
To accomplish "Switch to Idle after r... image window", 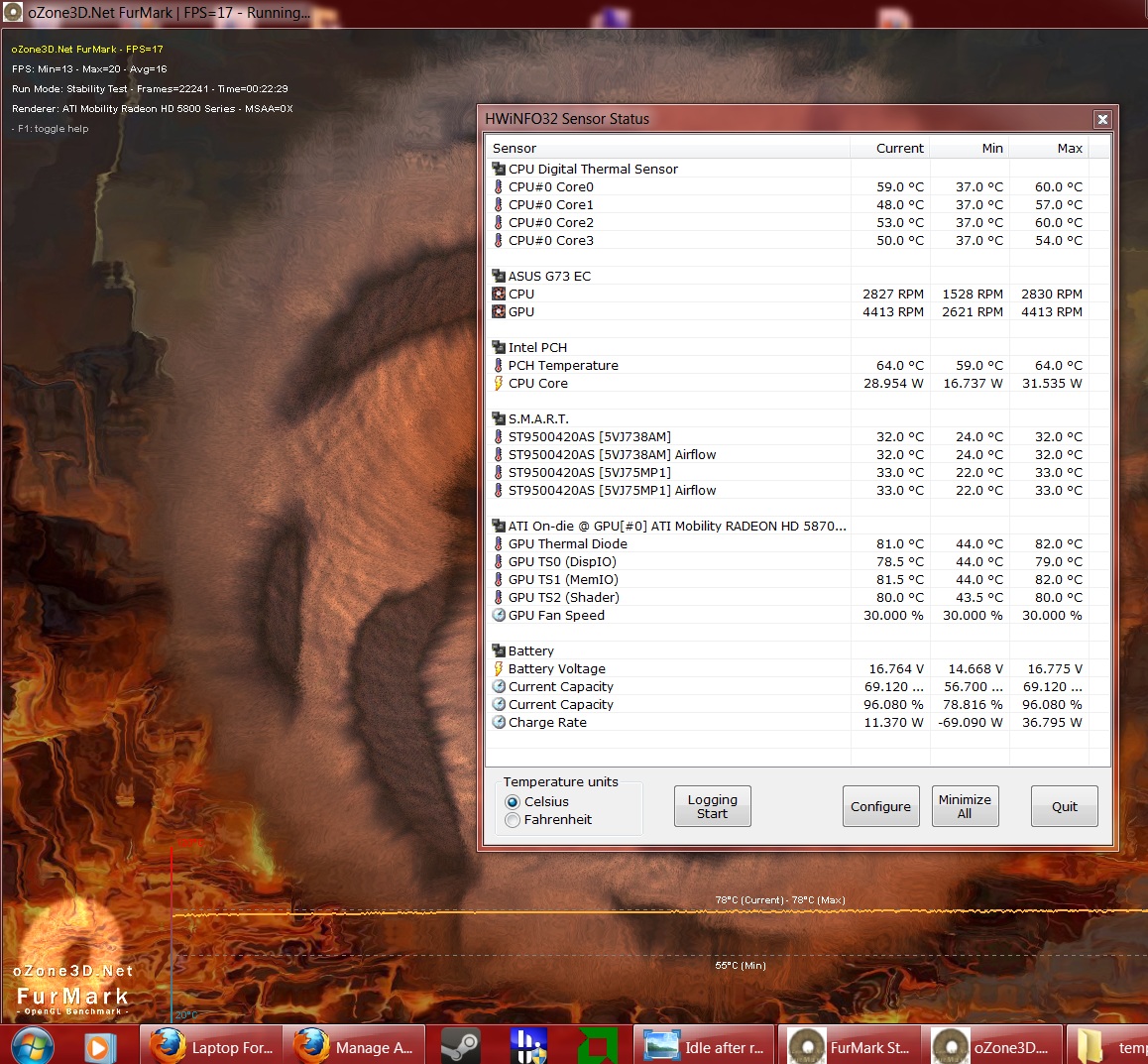I will [x=703, y=1046].
